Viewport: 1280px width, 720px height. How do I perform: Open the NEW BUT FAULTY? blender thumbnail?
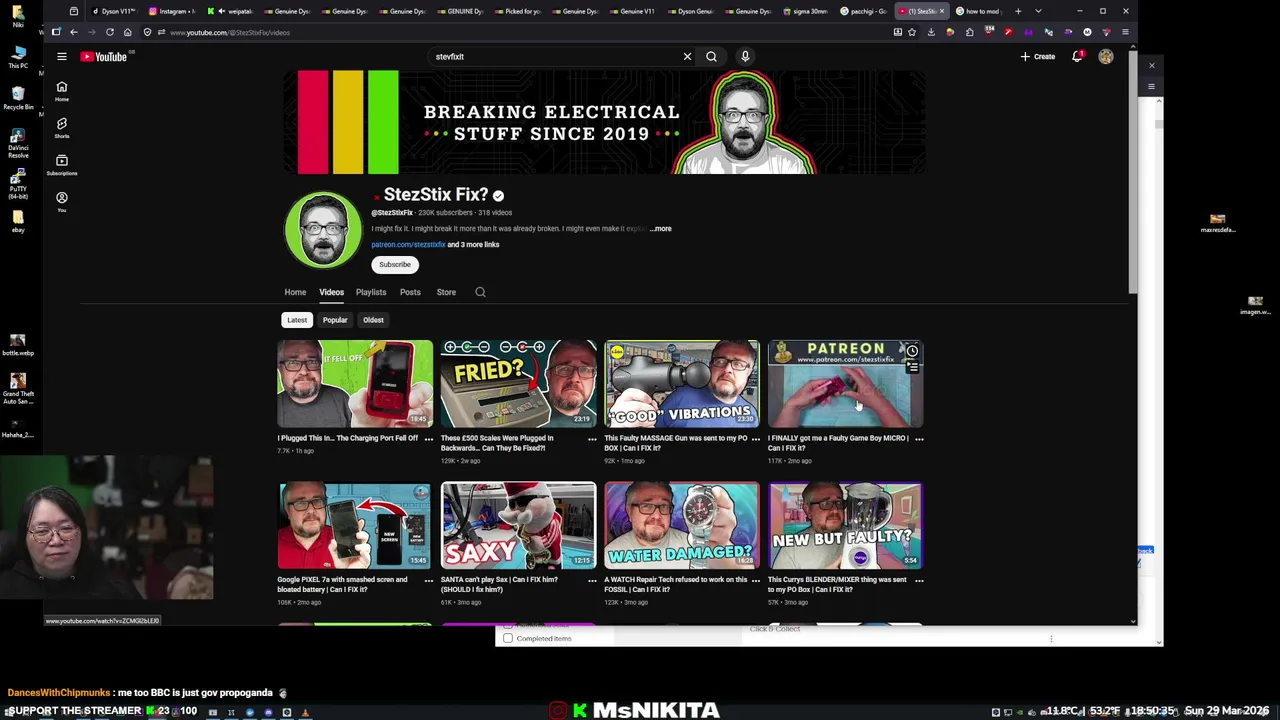[845, 526]
